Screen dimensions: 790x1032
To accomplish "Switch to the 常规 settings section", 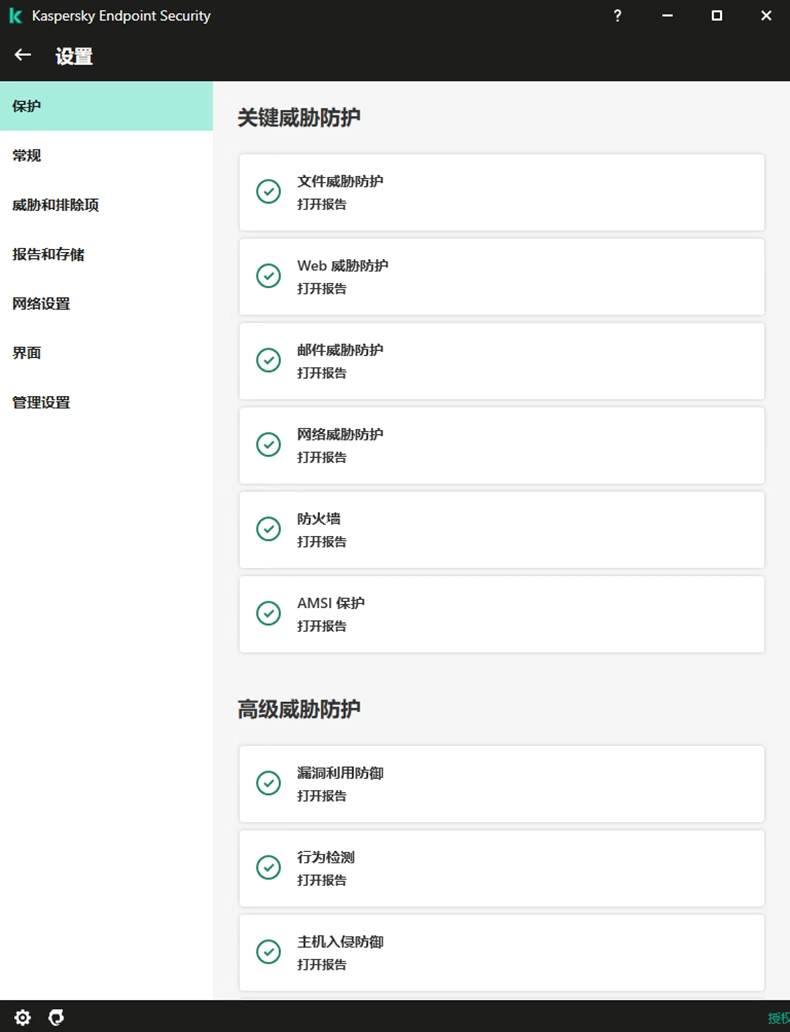I will pos(27,156).
